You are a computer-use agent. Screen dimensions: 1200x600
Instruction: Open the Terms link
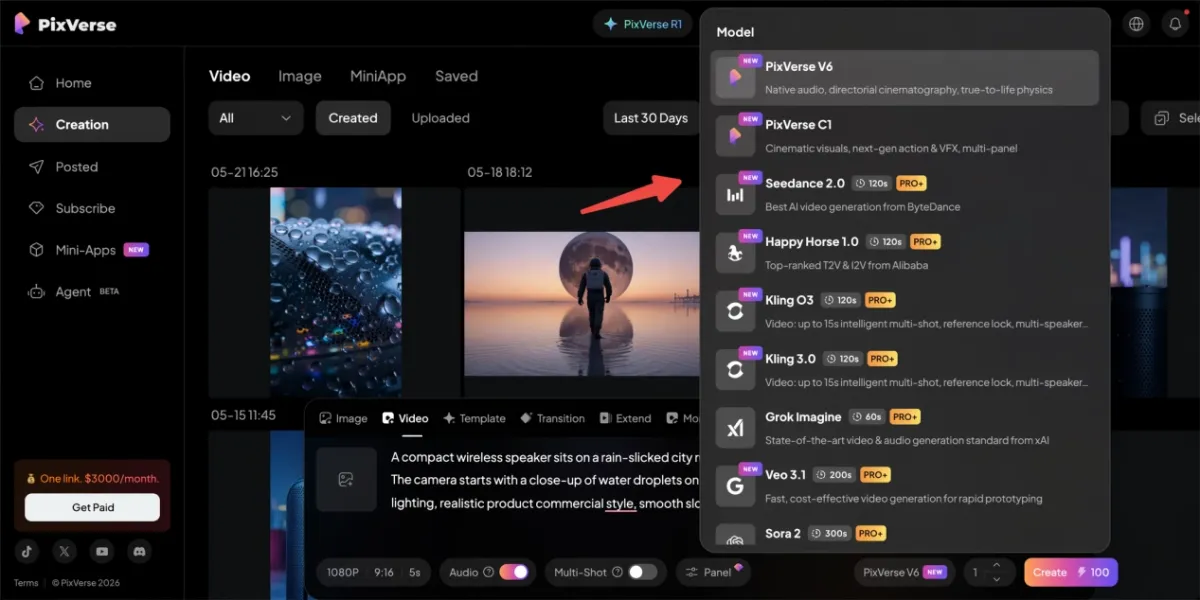click(26, 583)
